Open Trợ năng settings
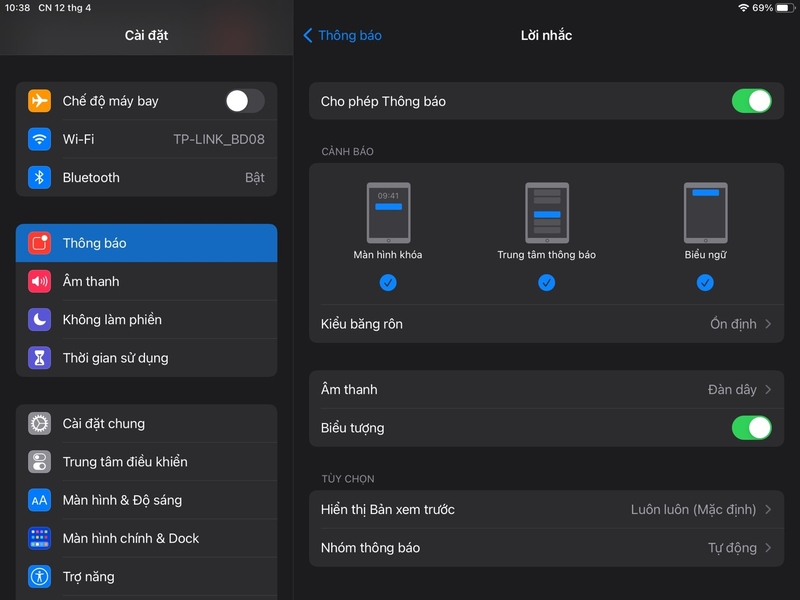Viewport: 800px width, 600px height. 146,577
